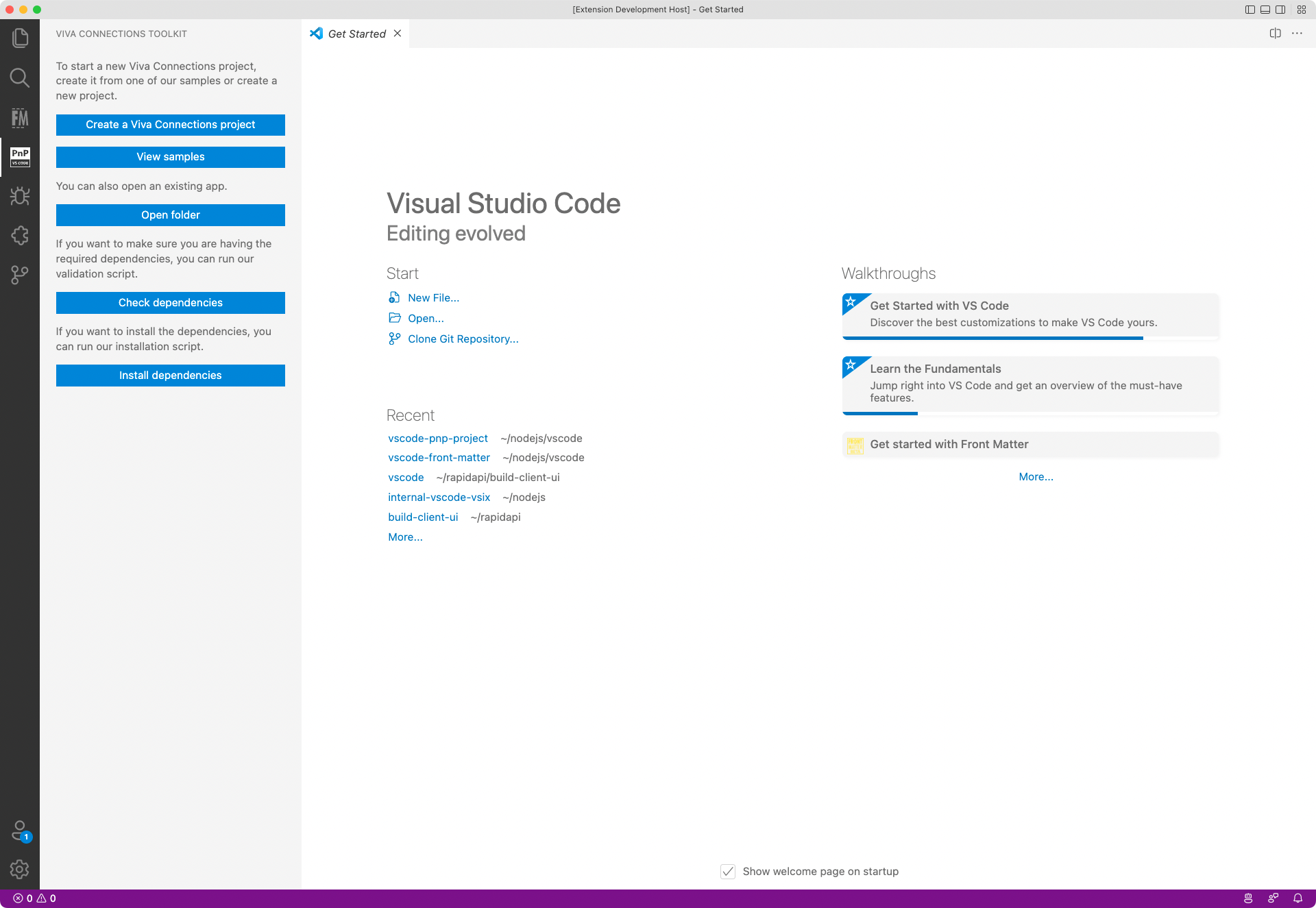Click the Viva Connections Toolkit icon
1316x908 pixels.
(x=20, y=157)
